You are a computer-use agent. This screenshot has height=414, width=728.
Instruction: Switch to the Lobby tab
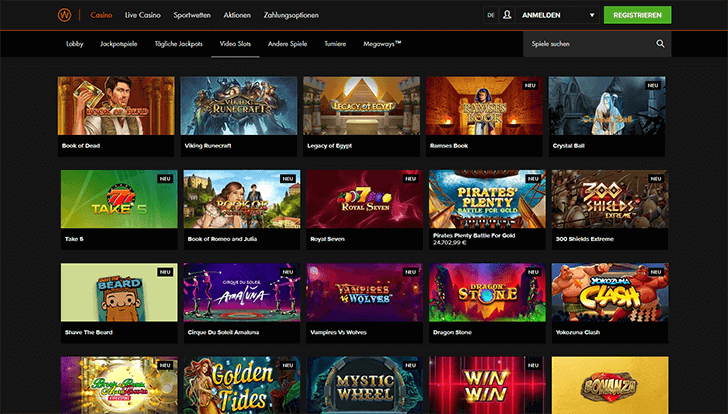(x=75, y=44)
